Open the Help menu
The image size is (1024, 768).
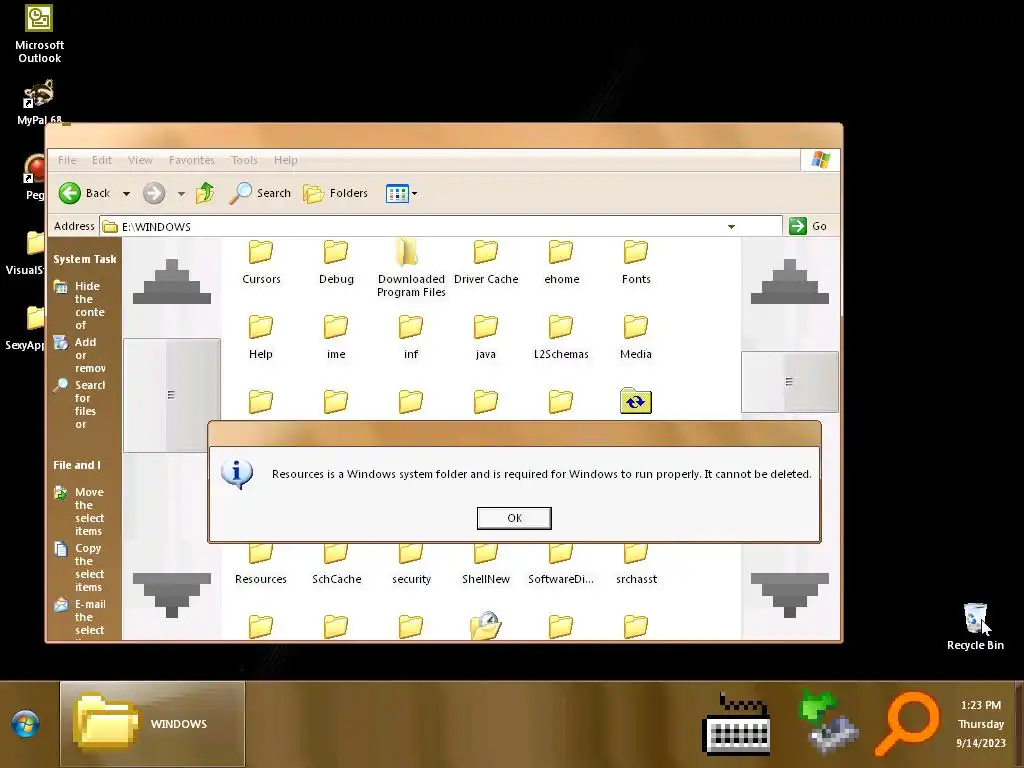[285, 160]
